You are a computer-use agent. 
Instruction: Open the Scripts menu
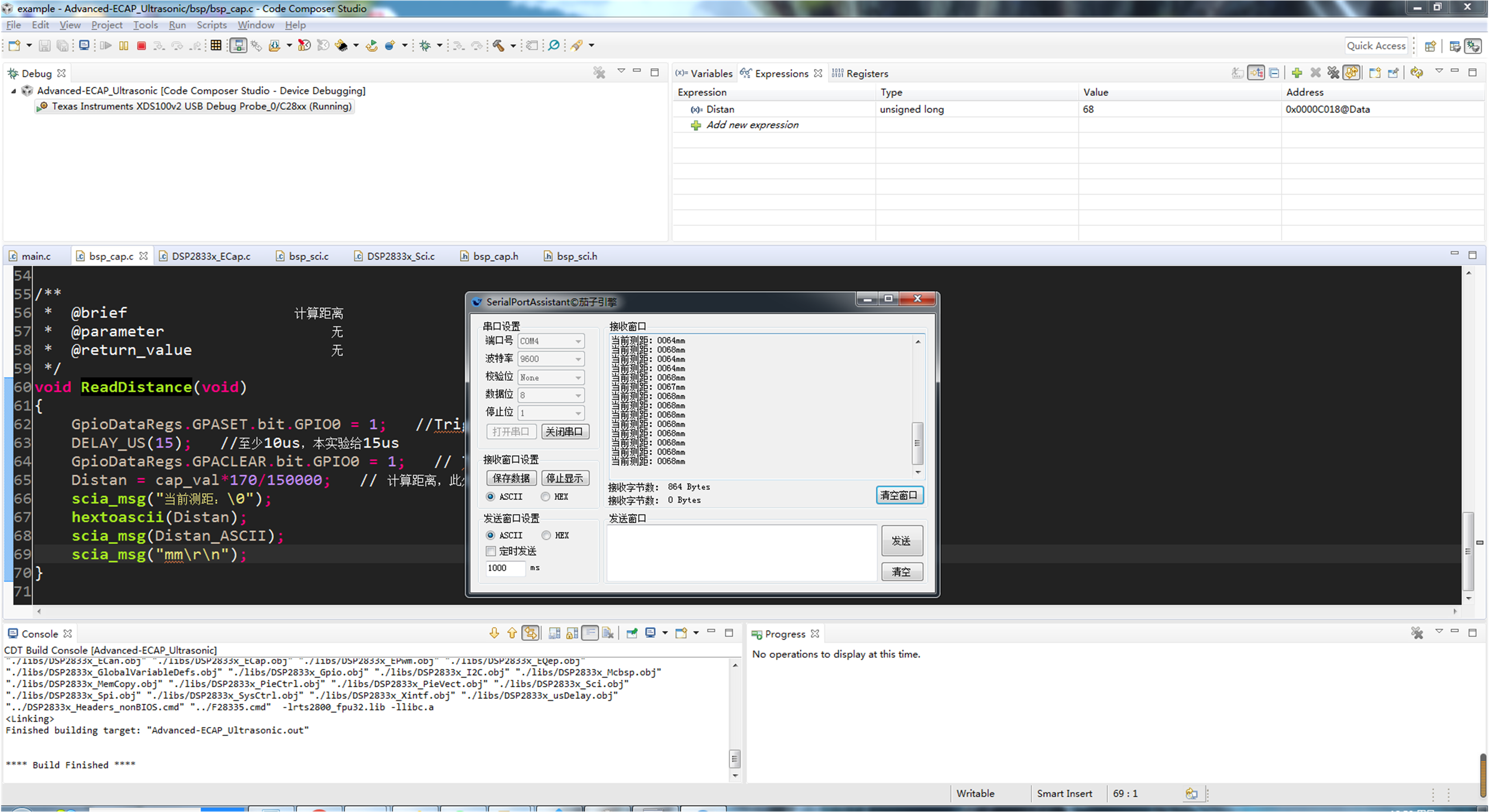(211, 25)
